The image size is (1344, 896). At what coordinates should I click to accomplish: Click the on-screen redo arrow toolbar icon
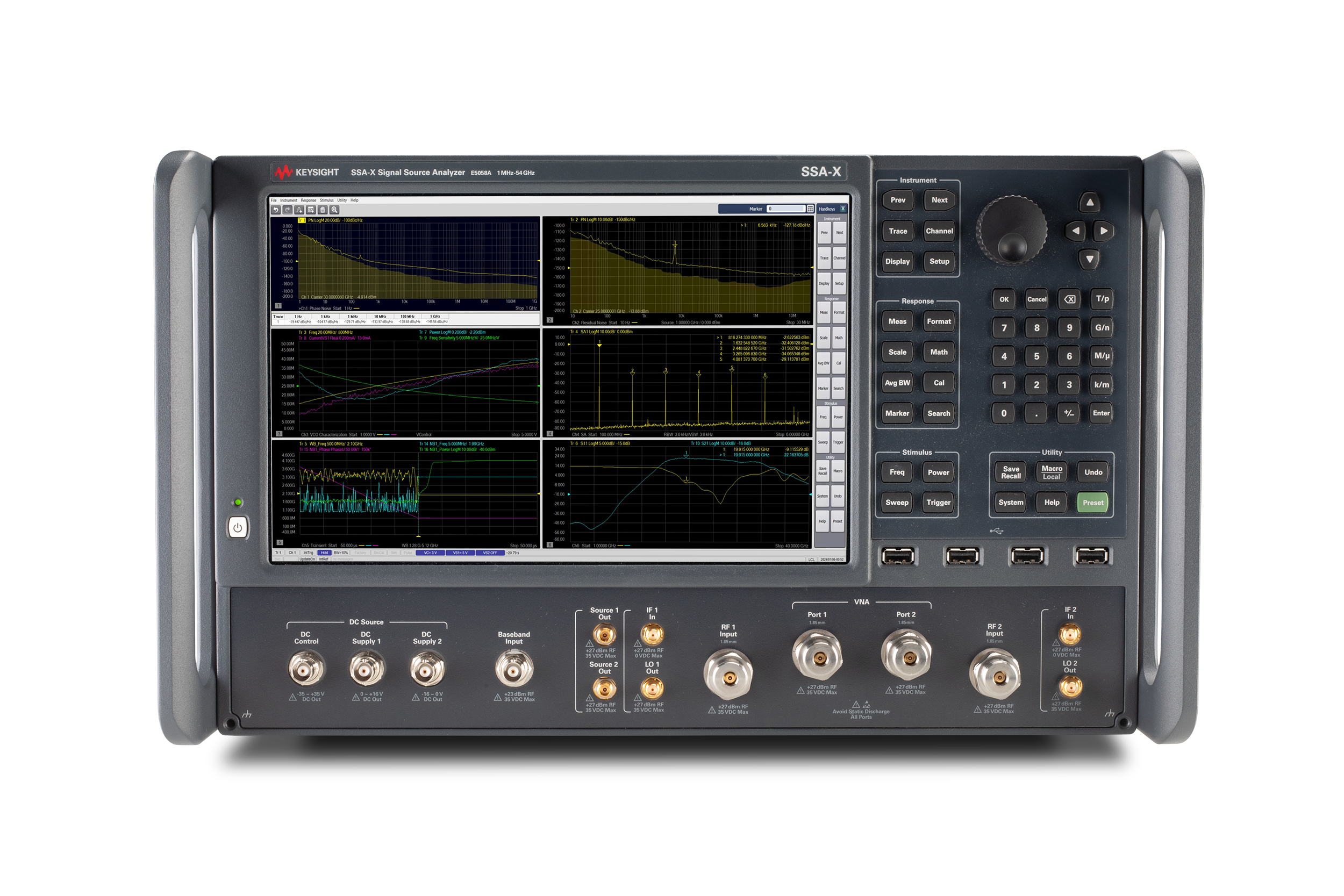tap(288, 210)
